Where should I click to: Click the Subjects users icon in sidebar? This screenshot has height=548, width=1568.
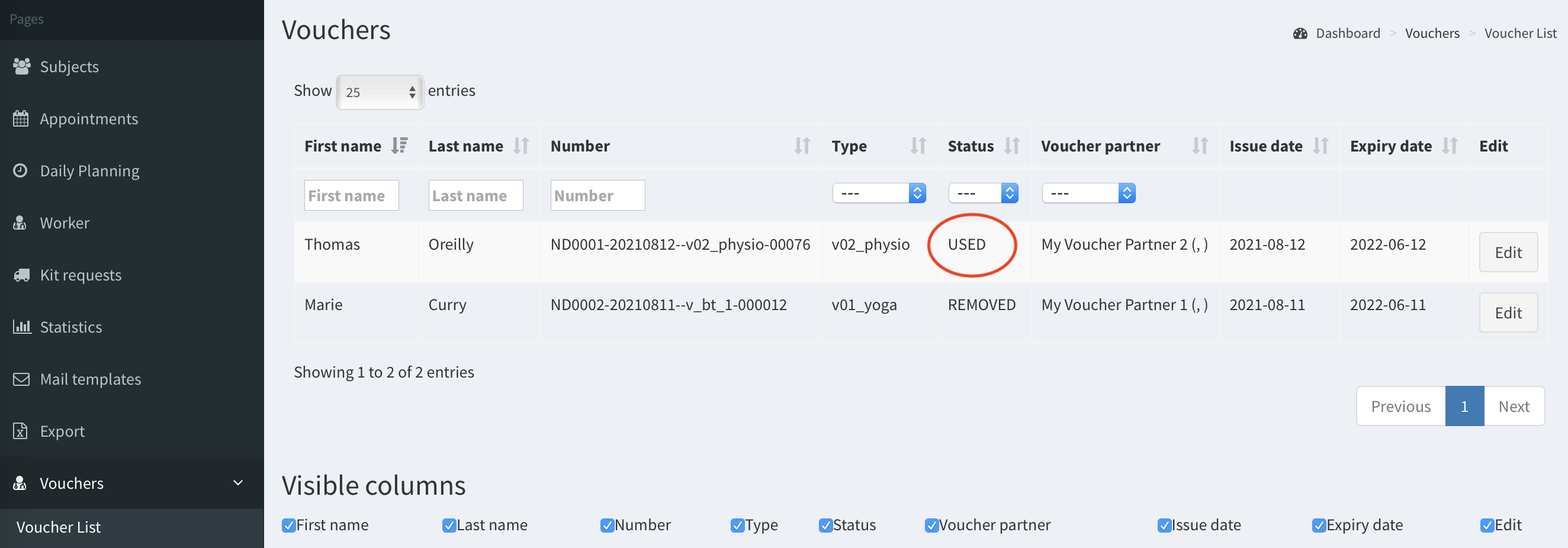pos(21,66)
